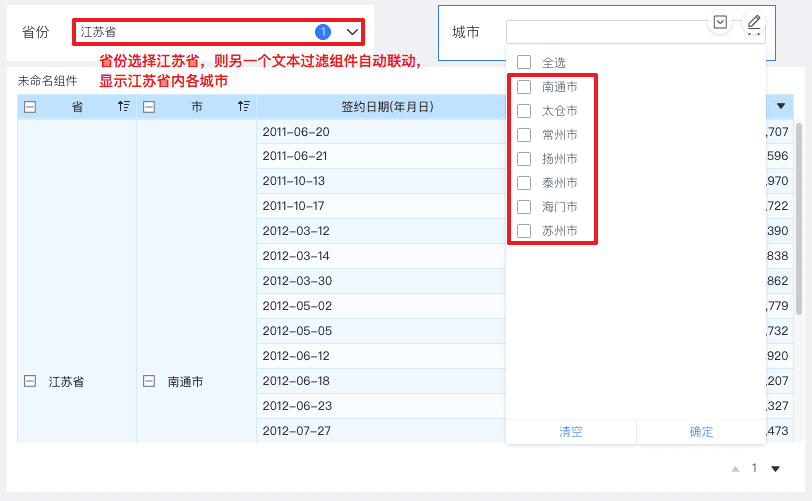The height and width of the screenshot is (501, 812).
Task: Click the blue selected-count badge in 省份
Action: (x=323, y=32)
